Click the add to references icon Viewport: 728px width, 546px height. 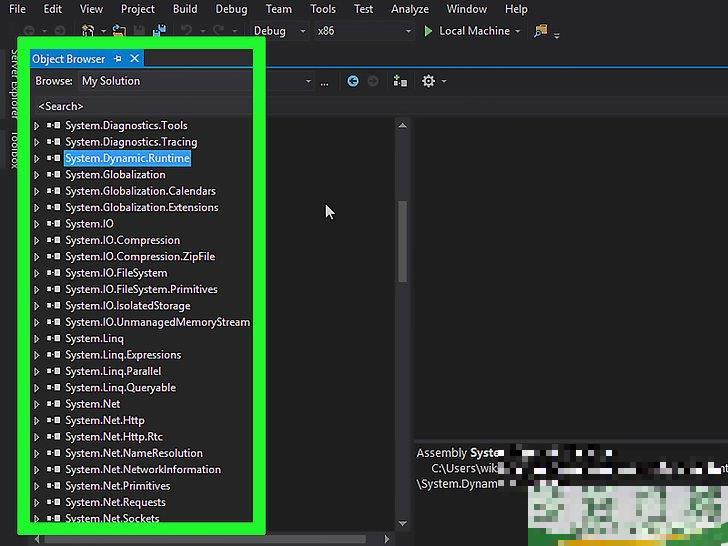click(400, 81)
